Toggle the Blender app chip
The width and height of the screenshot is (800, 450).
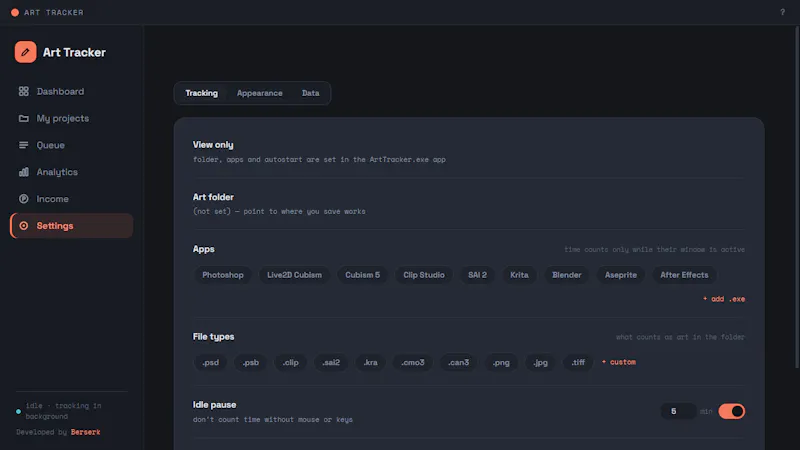(566, 275)
